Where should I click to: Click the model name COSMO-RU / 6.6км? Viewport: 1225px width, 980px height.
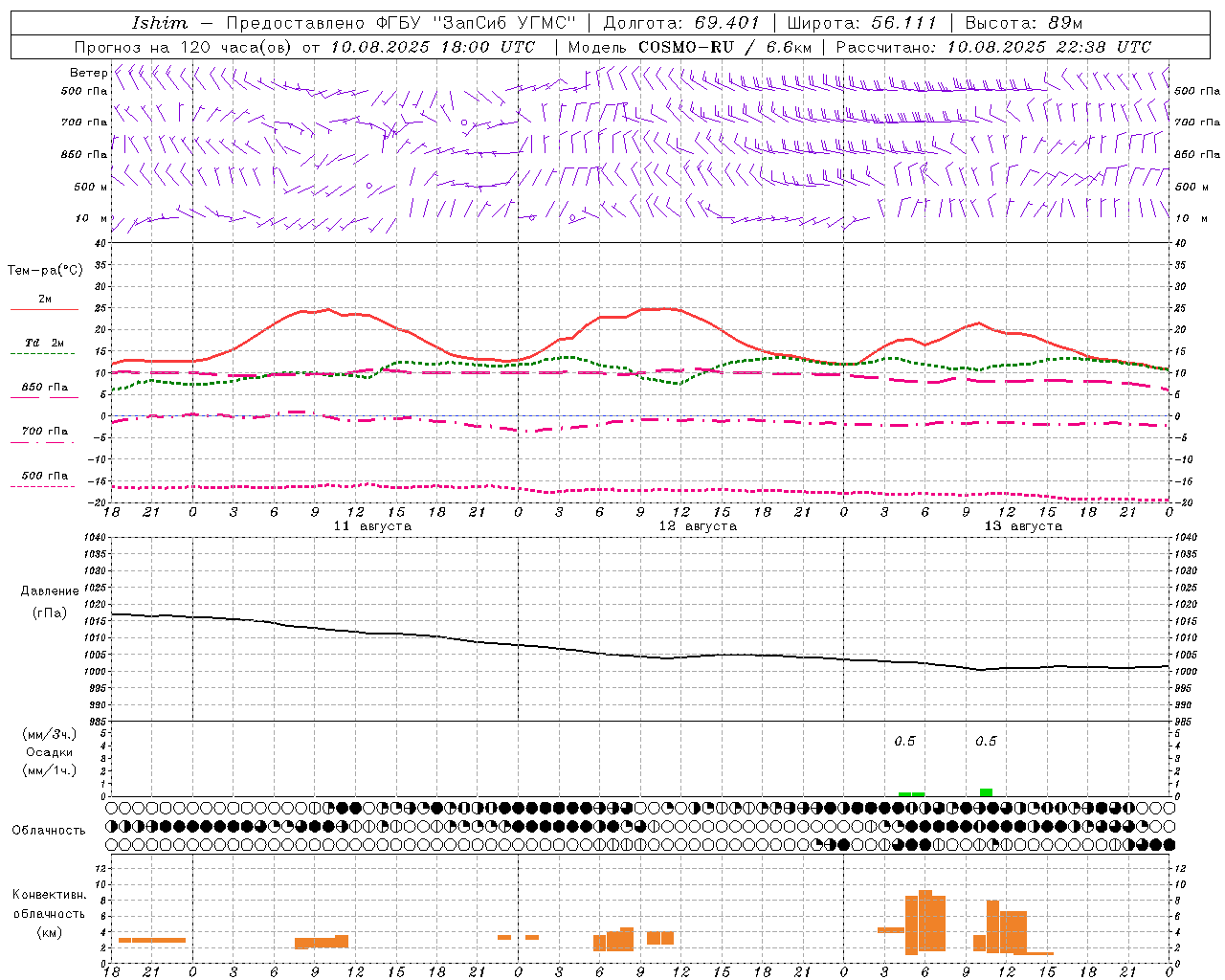(725, 47)
